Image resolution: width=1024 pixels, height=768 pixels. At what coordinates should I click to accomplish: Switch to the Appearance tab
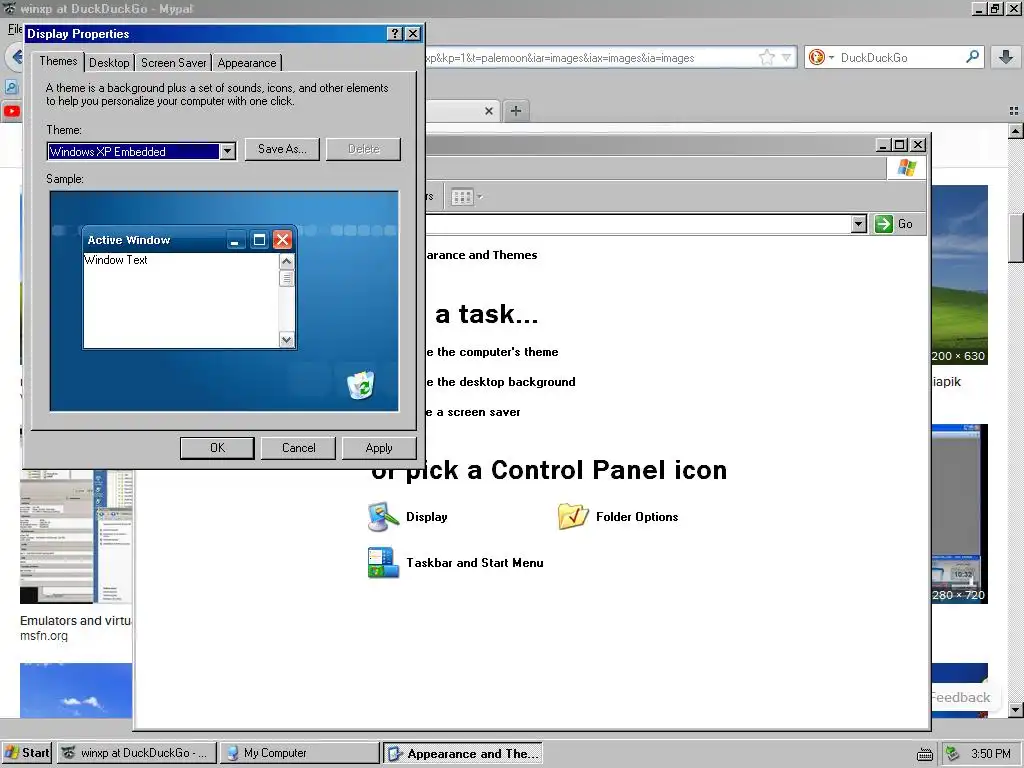pos(247,63)
